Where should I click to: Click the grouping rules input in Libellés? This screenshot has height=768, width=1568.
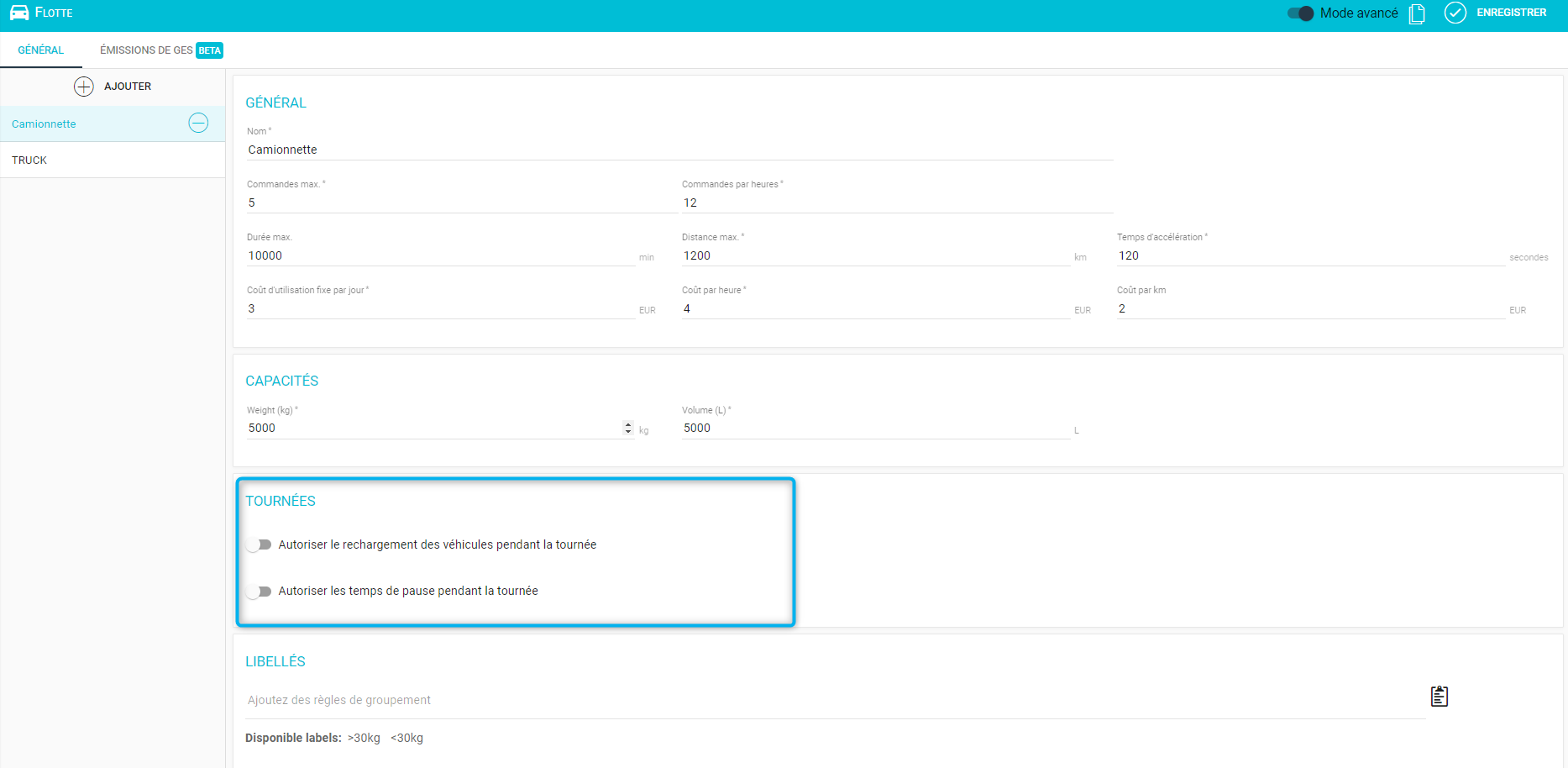coord(836,700)
